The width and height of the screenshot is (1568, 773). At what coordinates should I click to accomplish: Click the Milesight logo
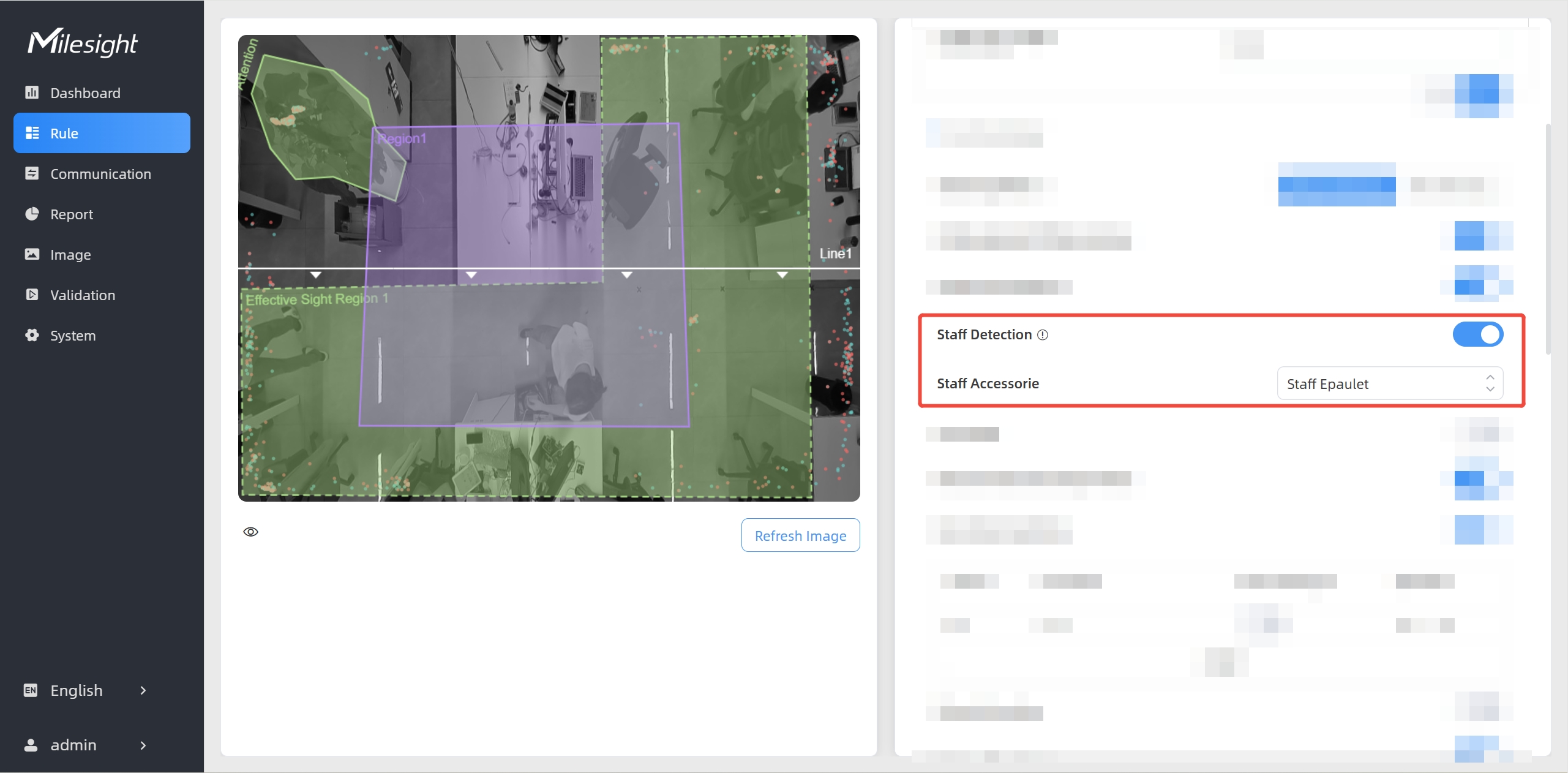point(83,42)
